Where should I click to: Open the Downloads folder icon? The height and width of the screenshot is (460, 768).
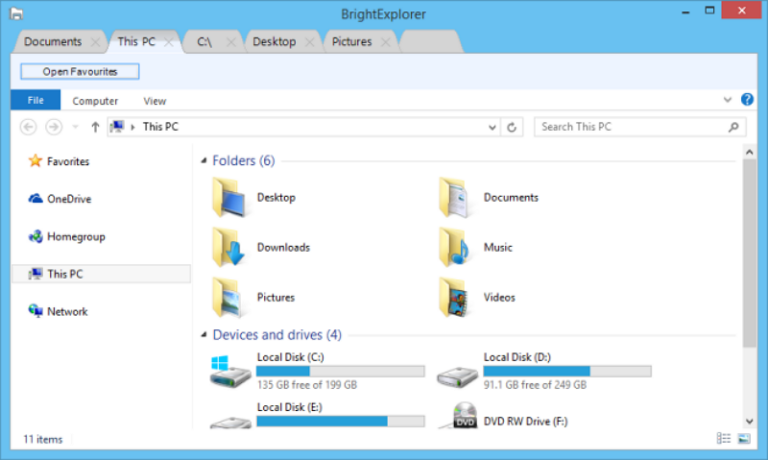pyautogui.click(x=228, y=248)
